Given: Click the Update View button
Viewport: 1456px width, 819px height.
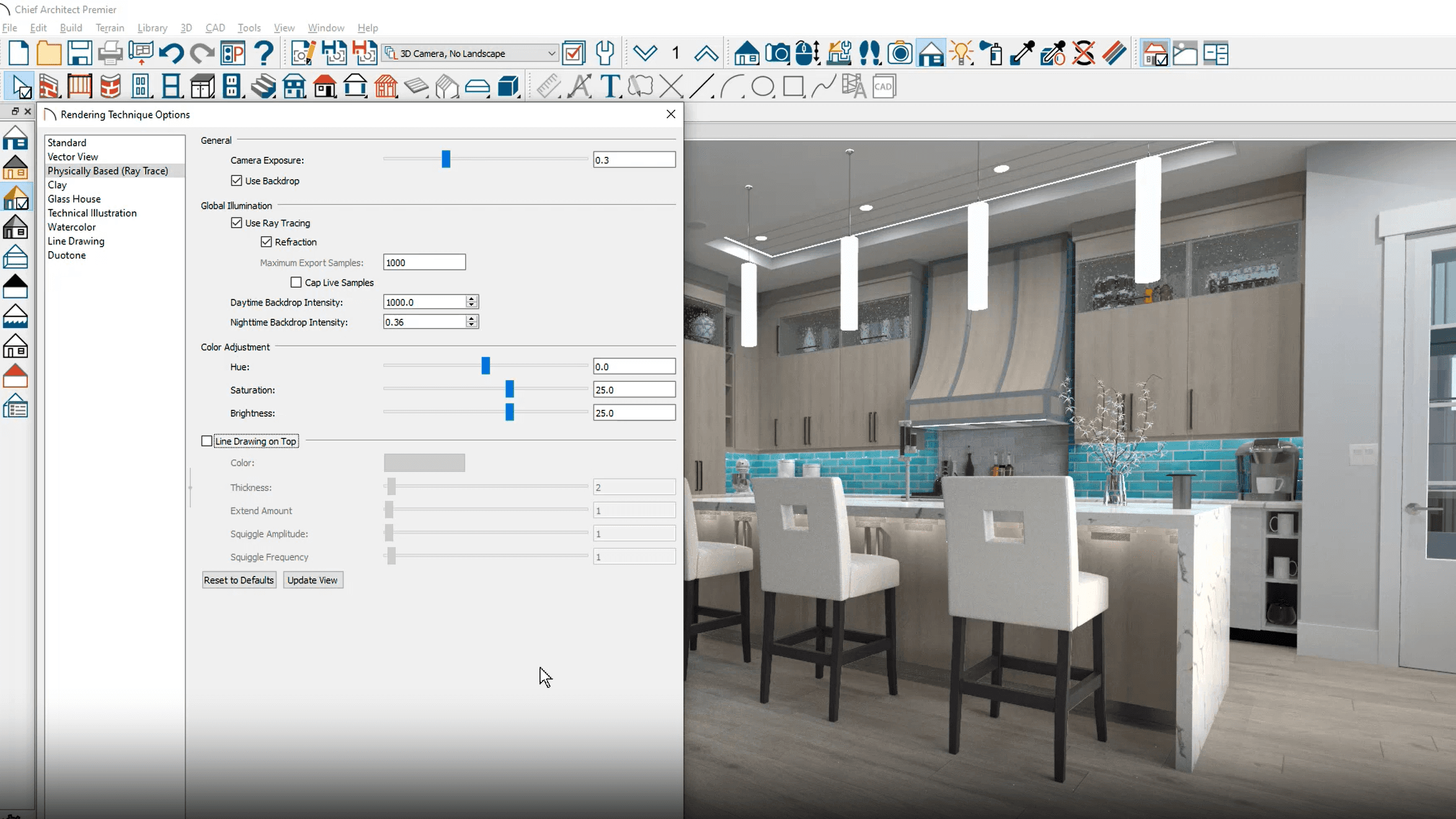Looking at the screenshot, I should (312, 580).
